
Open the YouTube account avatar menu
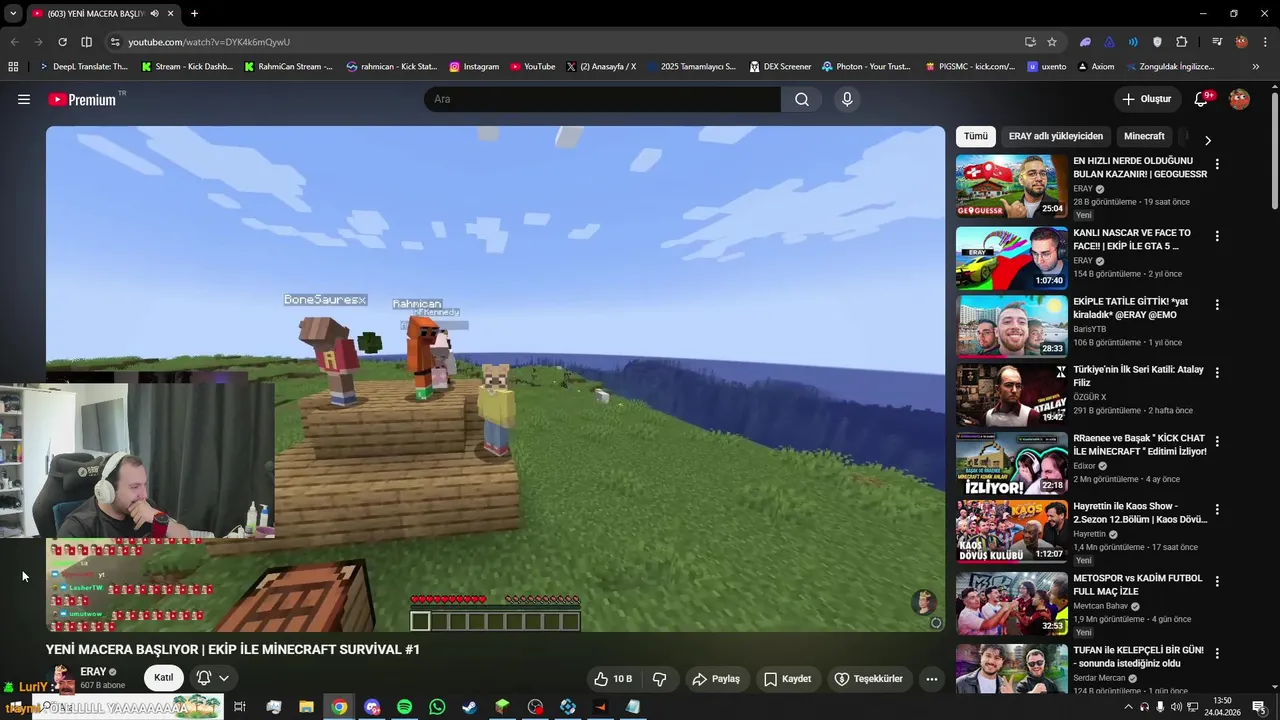(x=1239, y=99)
